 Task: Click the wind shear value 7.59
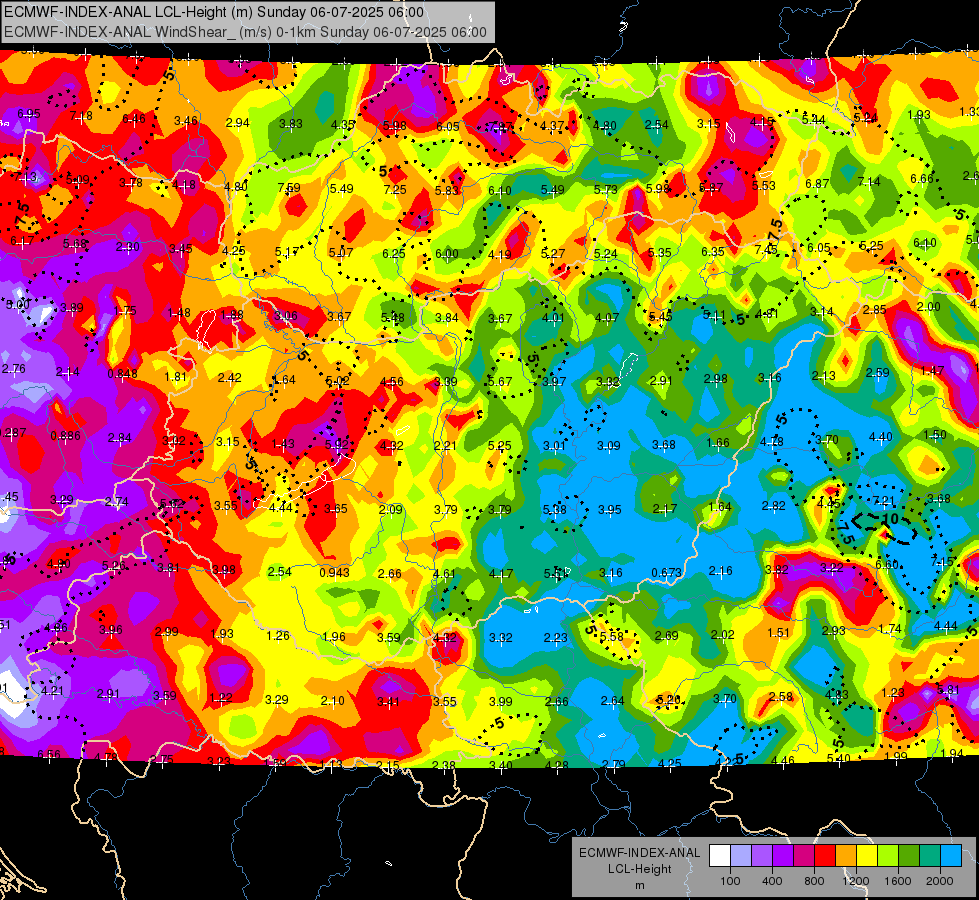point(288,188)
